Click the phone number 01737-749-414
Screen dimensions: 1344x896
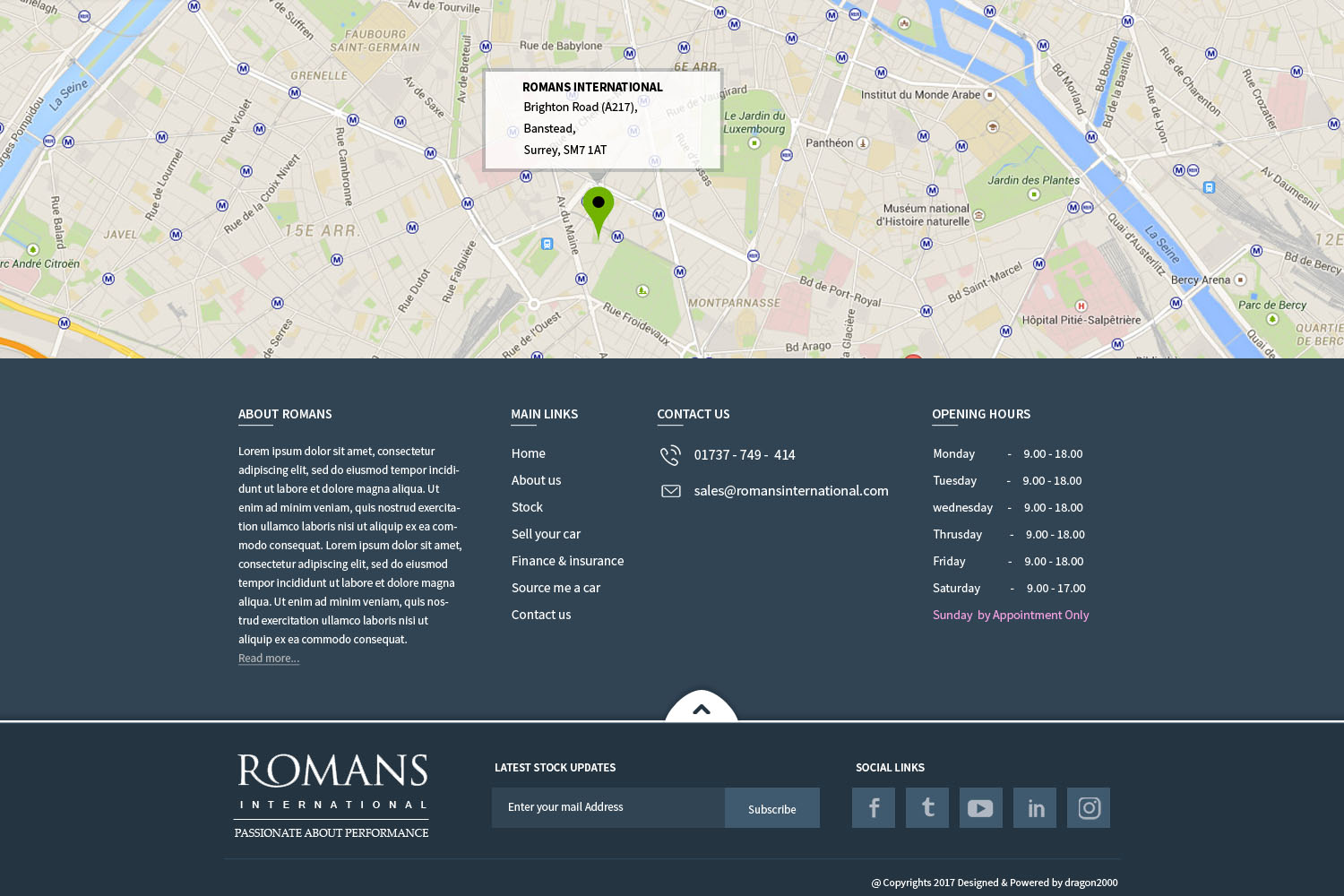click(745, 455)
